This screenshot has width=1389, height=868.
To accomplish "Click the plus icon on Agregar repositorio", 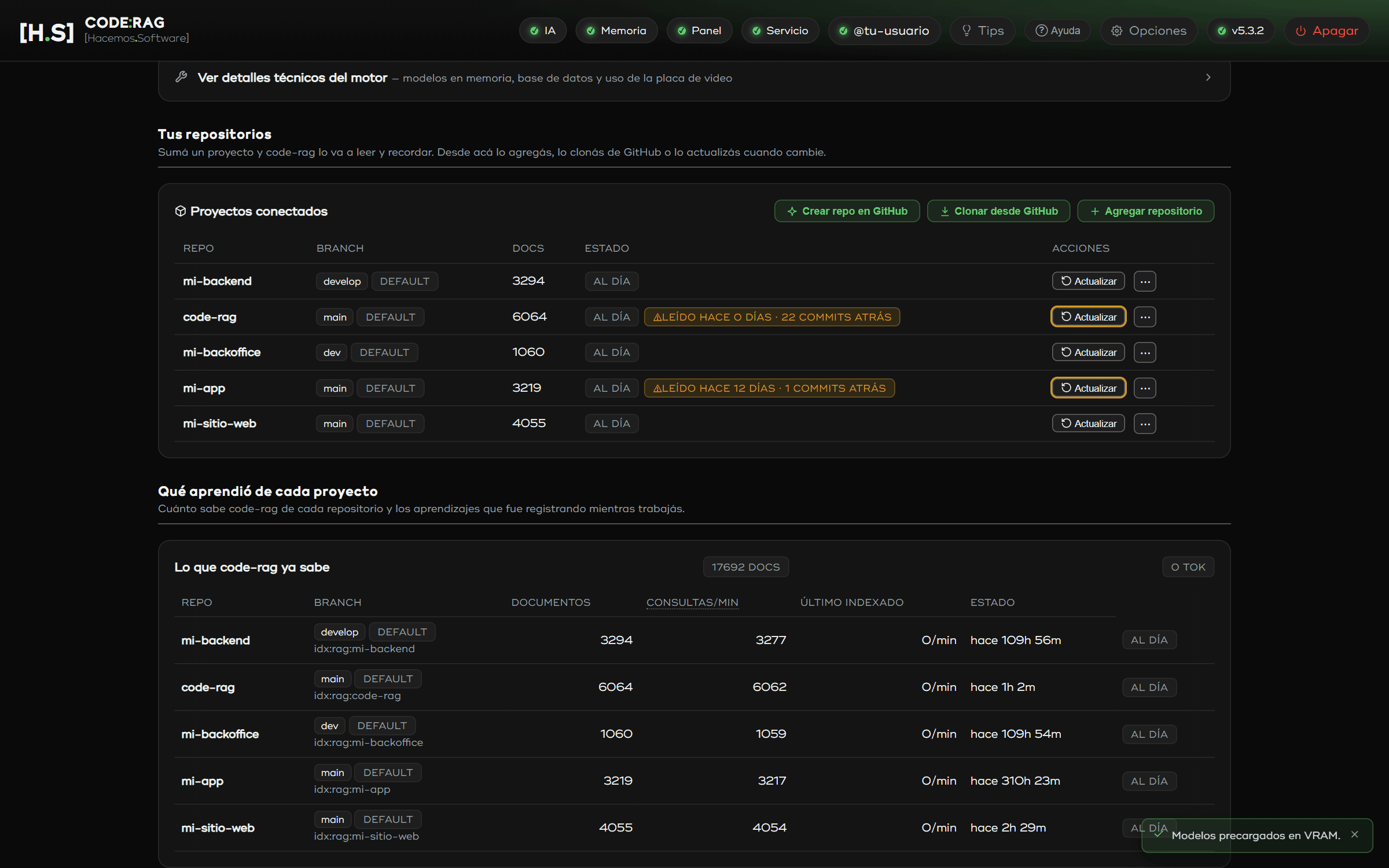I will pos(1094,212).
